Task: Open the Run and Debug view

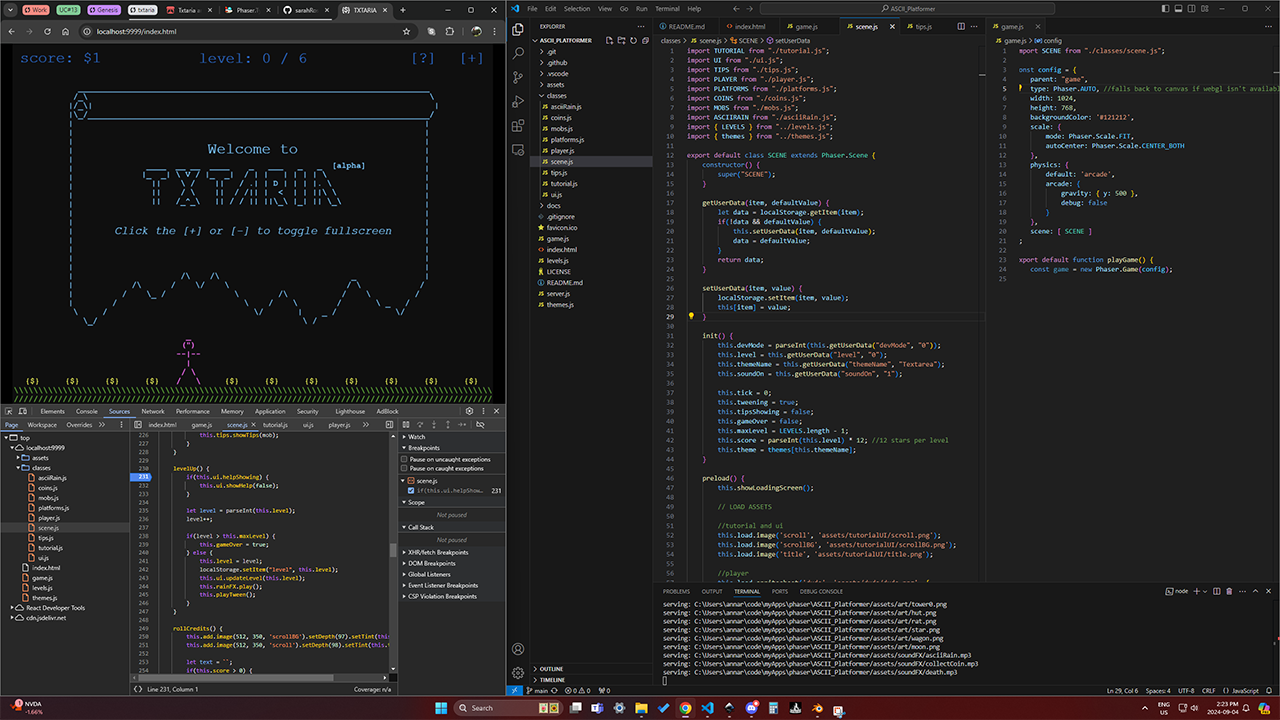Action: [518, 101]
